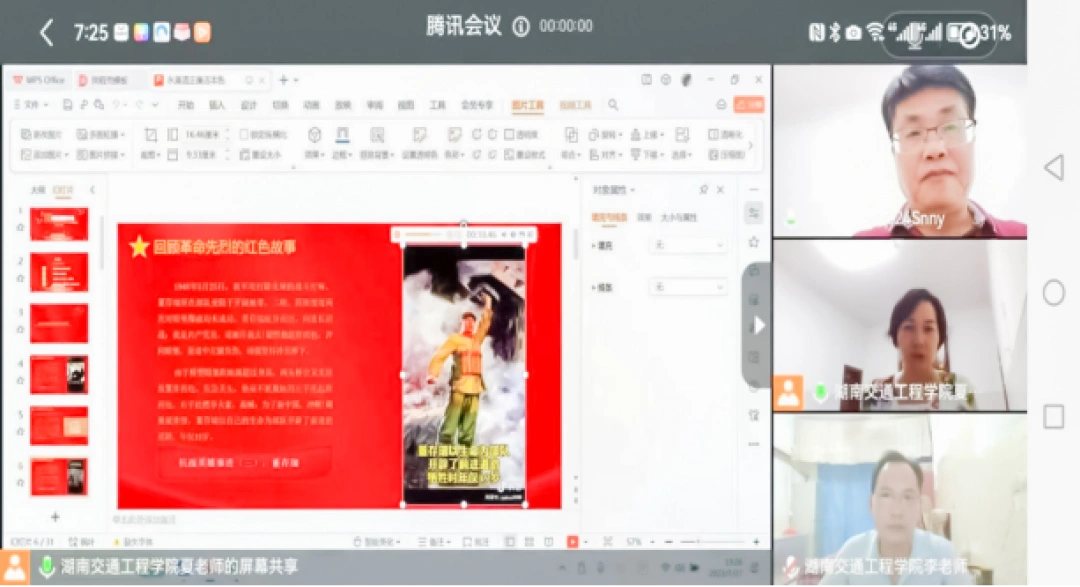Click the add new slide plus button

click(x=55, y=517)
